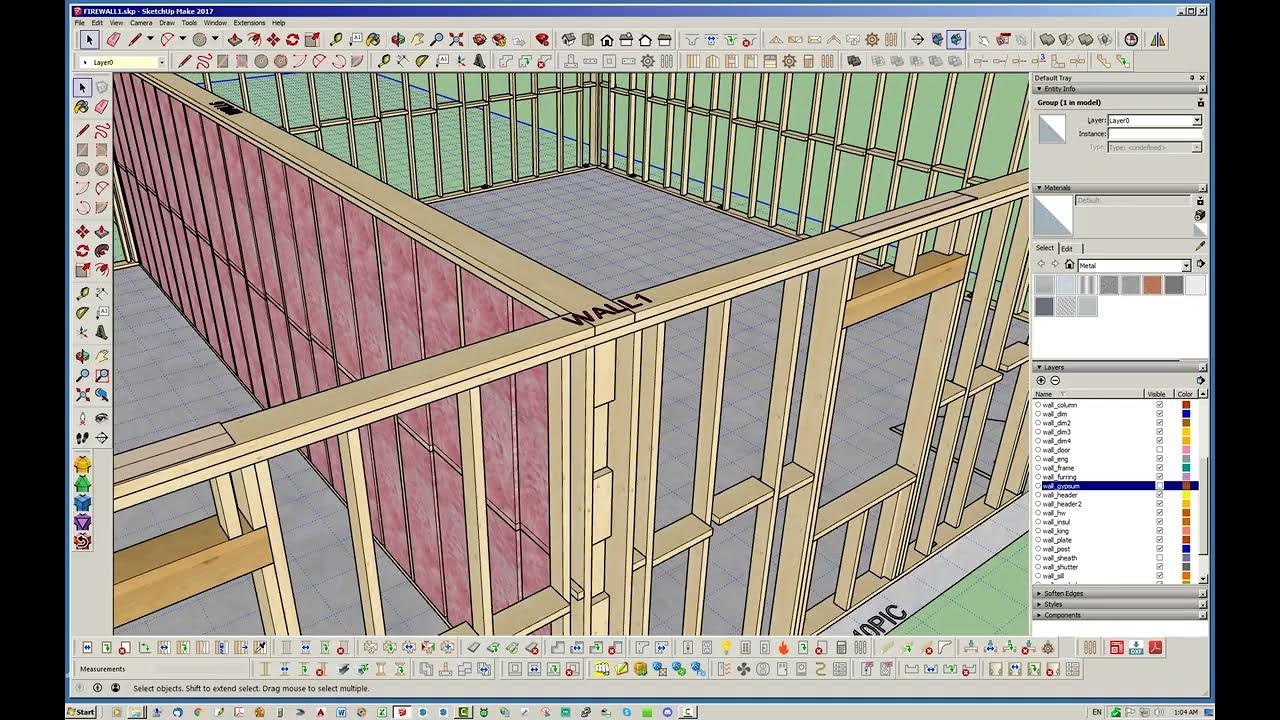
Task: Toggle visibility of wall_column layer
Action: tap(1159, 405)
